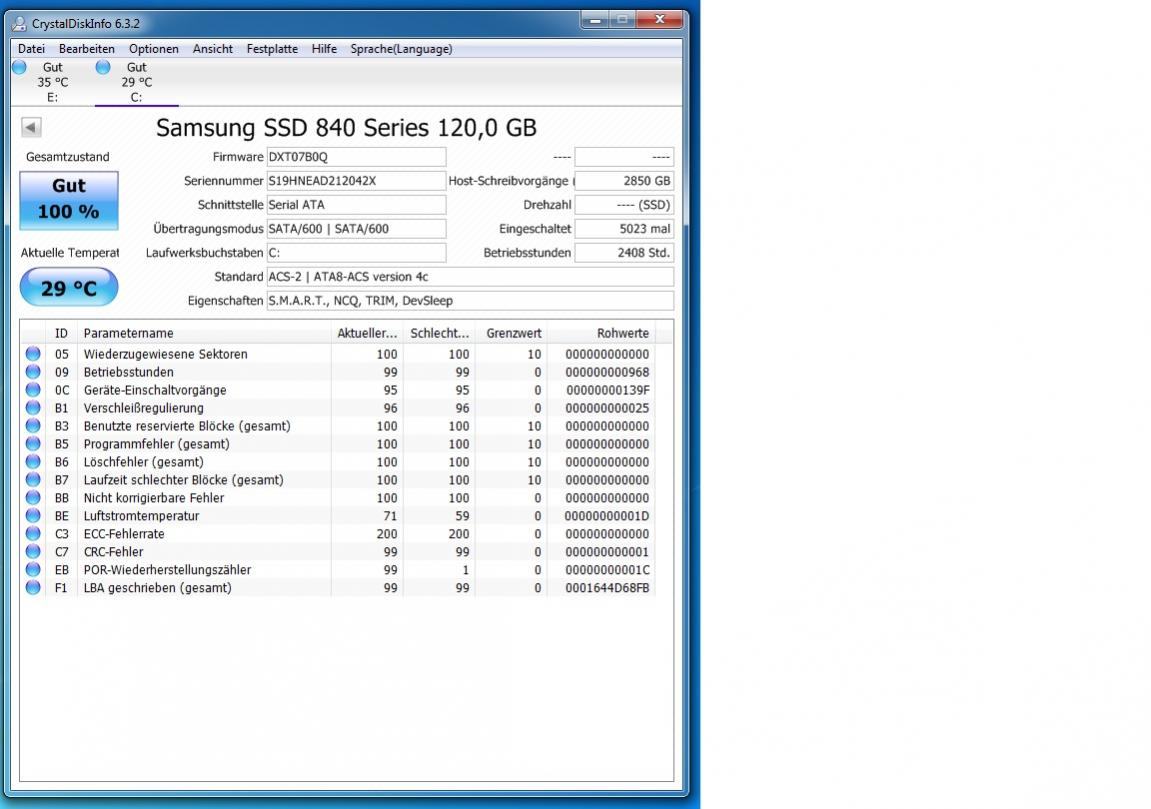Sort by the Grenzwert column header
Screen dimensions: 1151x809
pyautogui.click(x=512, y=333)
